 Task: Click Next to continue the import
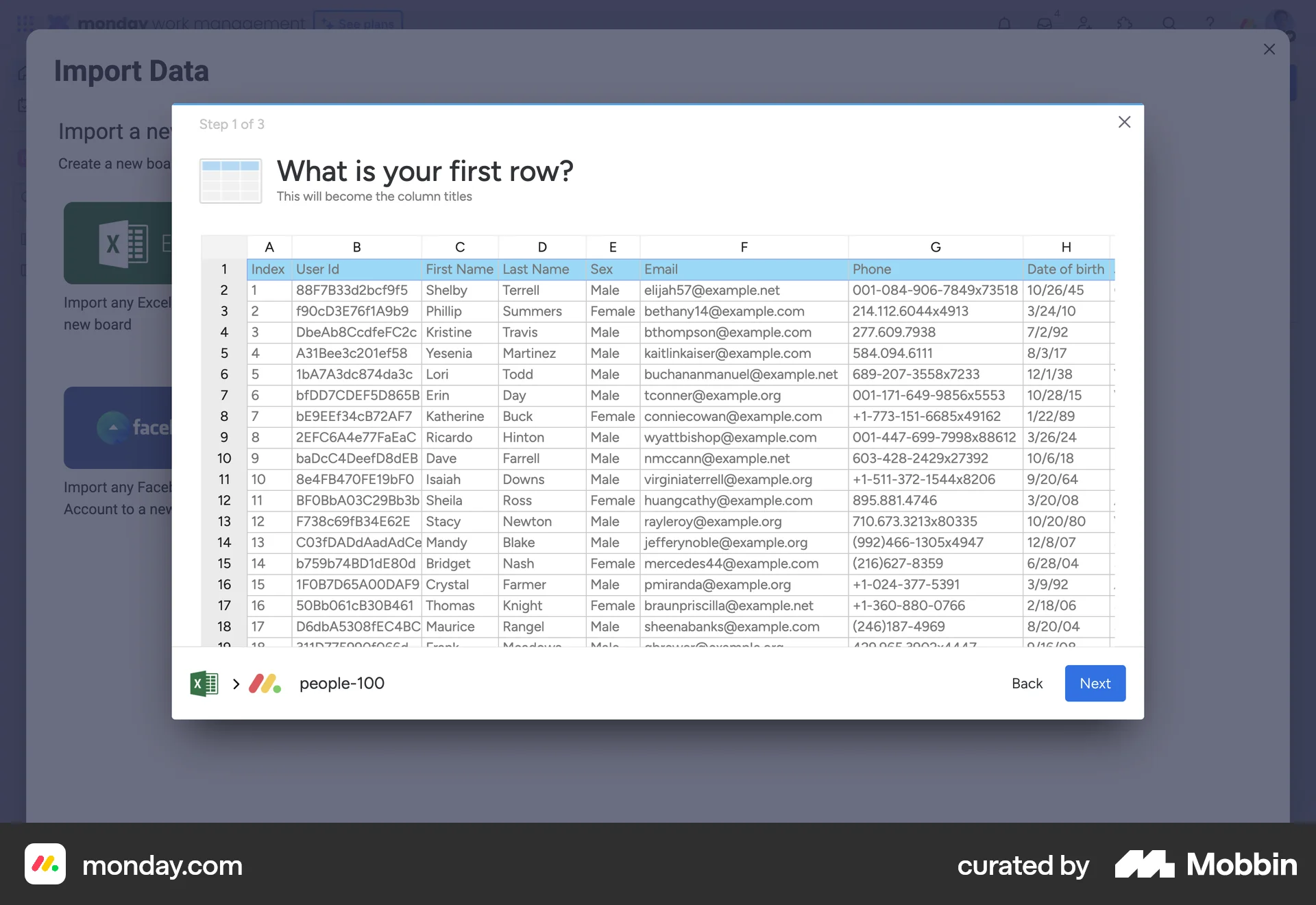(x=1095, y=683)
